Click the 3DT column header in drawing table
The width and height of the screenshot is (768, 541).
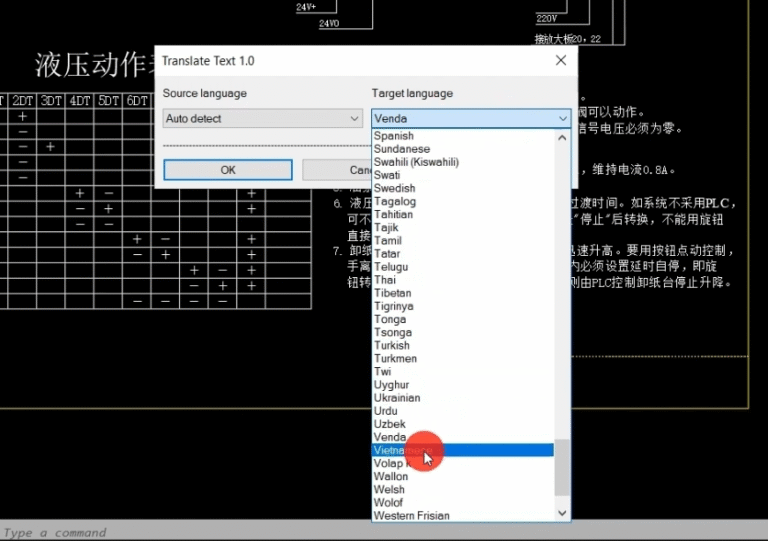click(51, 101)
